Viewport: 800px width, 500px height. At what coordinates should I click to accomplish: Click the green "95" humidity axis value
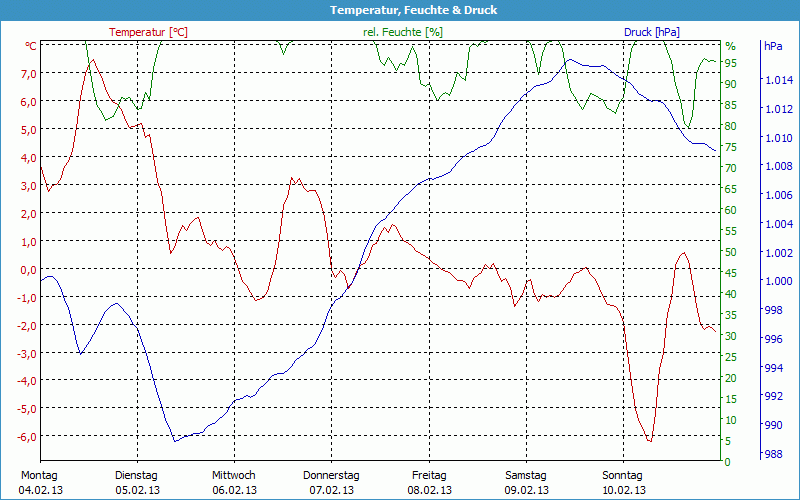click(731, 63)
